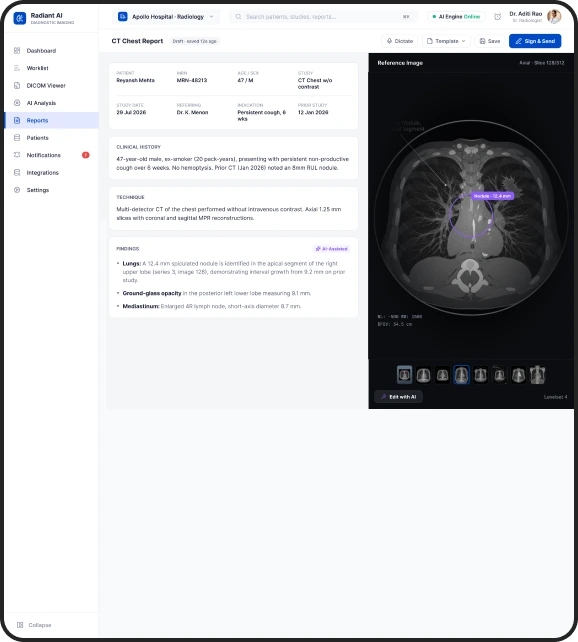Click the AI Engine Online status pill
The width and height of the screenshot is (578, 642).
click(456, 17)
